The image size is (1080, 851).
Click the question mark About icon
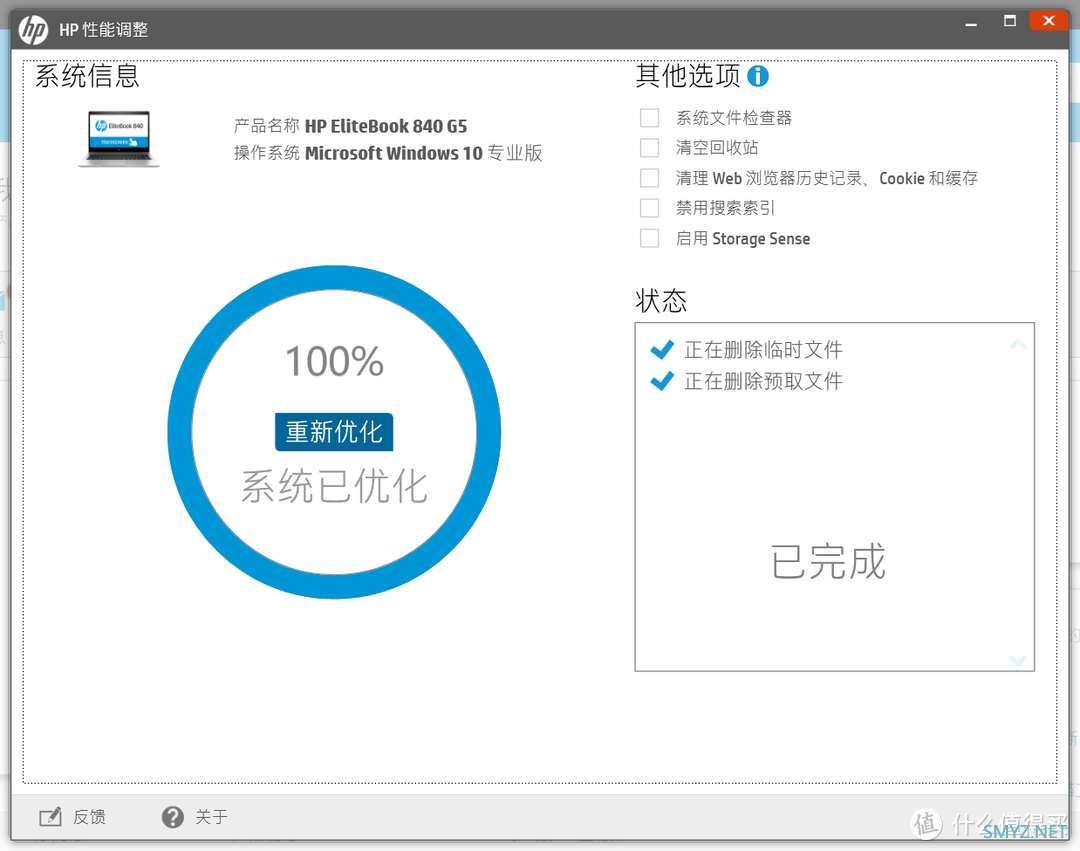click(x=172, y=817)
